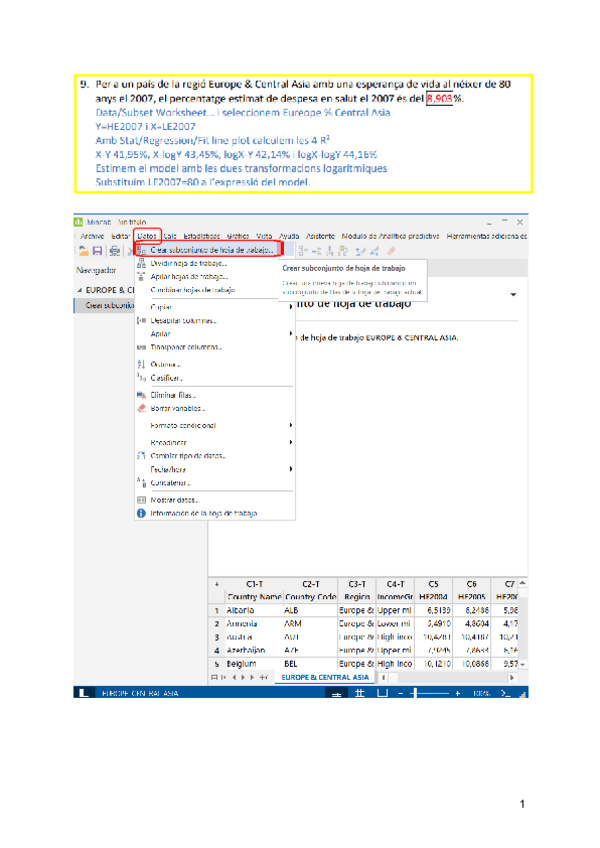Open Módulo de Analítica predictiva menu
The width and height of the screenshot is (600, 848).
point(390,236)
